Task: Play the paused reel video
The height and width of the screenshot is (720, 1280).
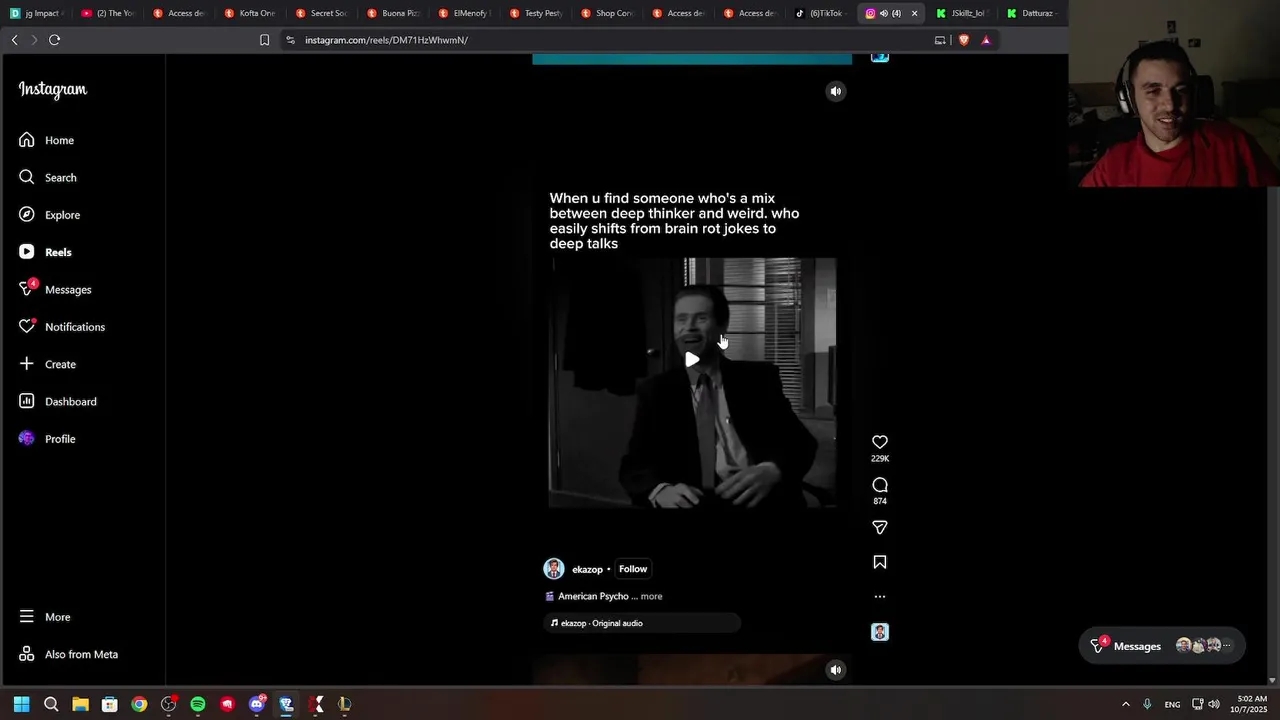Action: click(692, 359)
